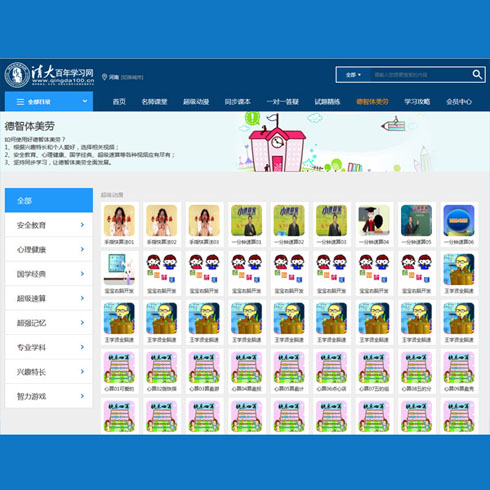Open the 名师课堂 nav tab
Image resolution: width=490 pixels, height=490 pixels.
pyautogui.click(x=154, y=102)
